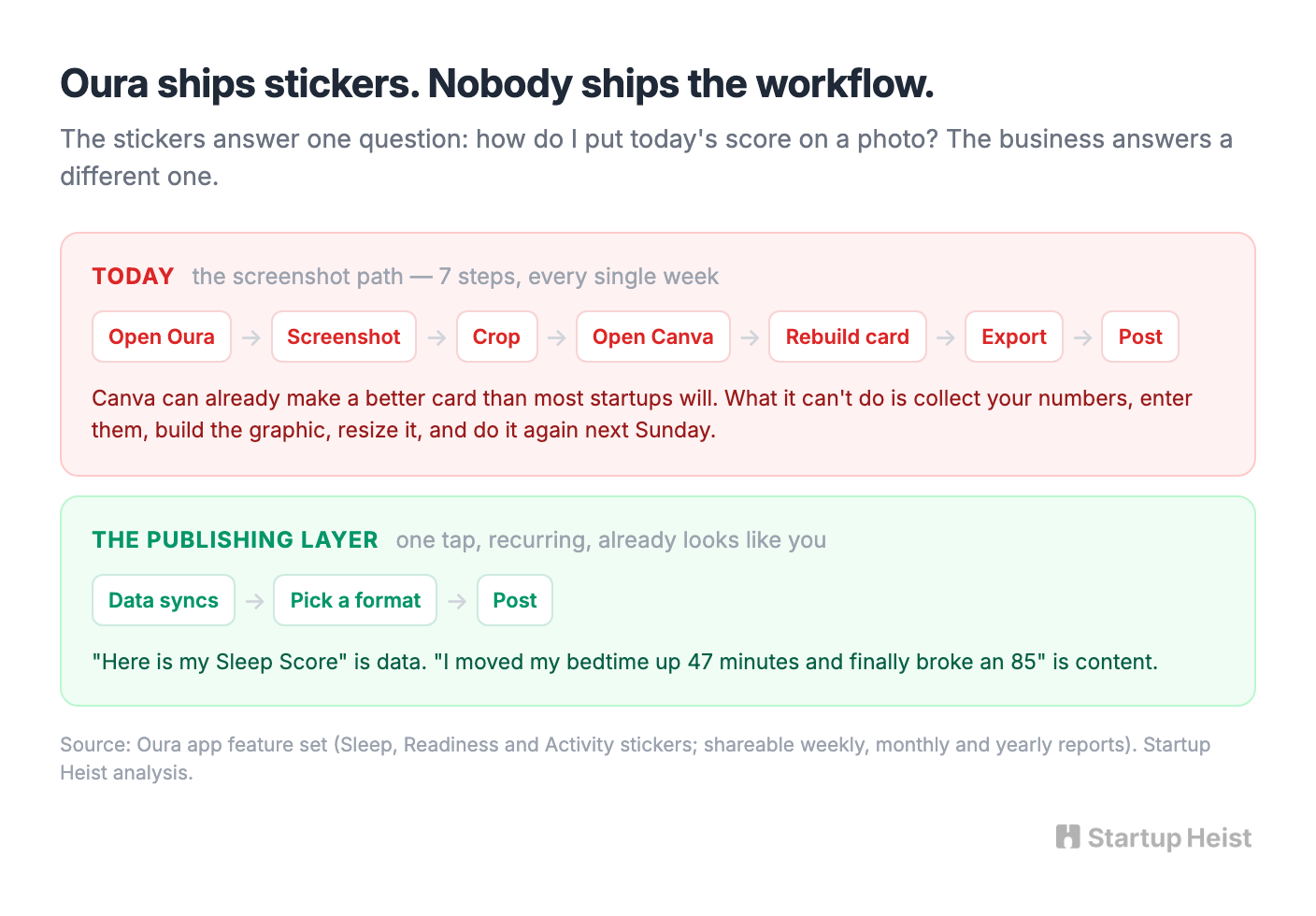Click the arrow after Open Oura
The height and width of the screenshot is (916, 1316).
point(251,337)
